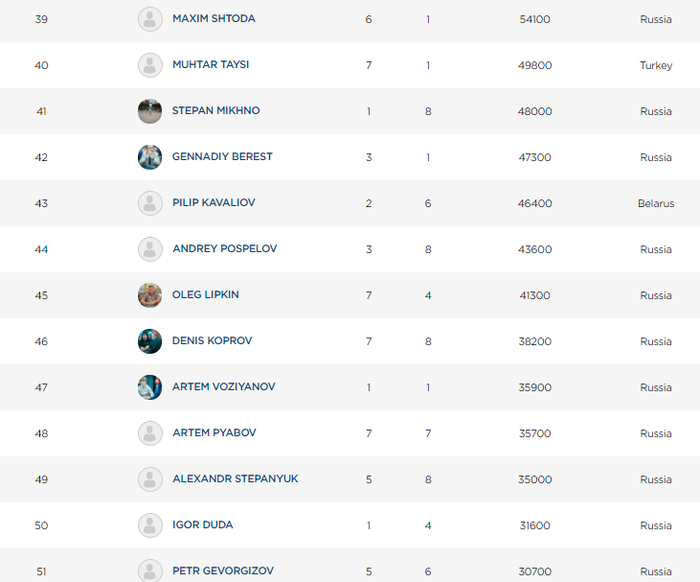700x582 pixels.
Task: Open Stepan Mikhno's profile photo
Action: (x=150, y=111)
